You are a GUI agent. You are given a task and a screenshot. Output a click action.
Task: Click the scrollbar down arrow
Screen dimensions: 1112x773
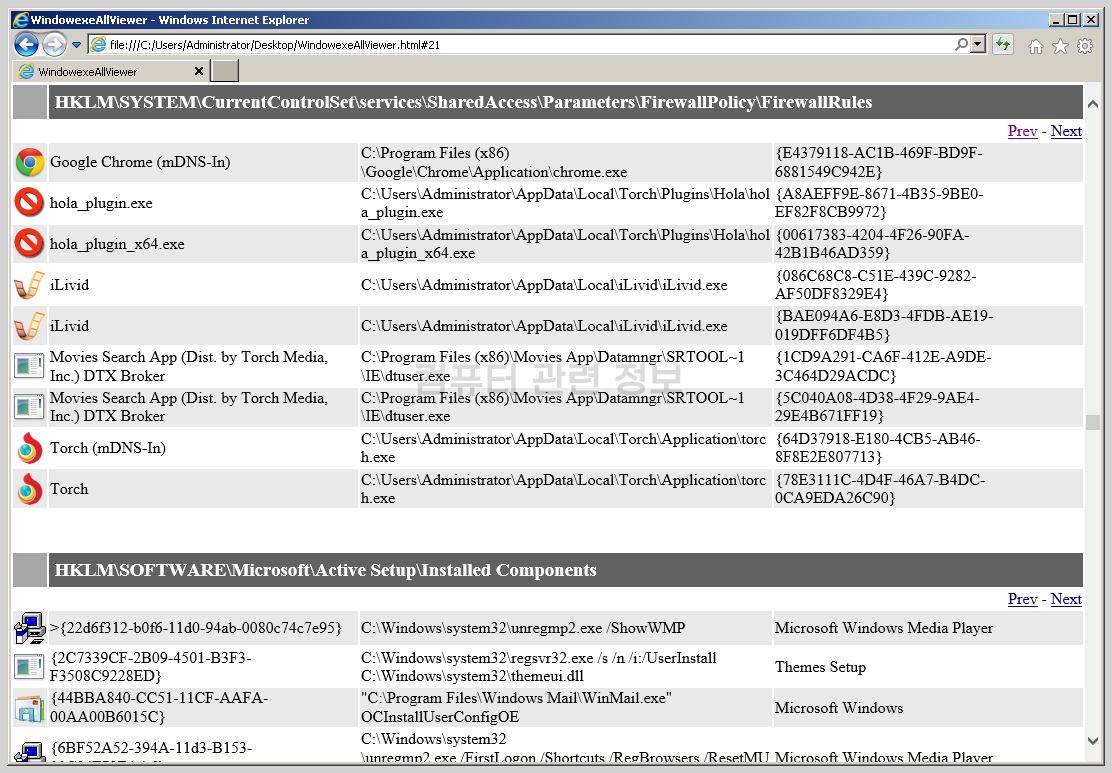tap(1093, 740)
